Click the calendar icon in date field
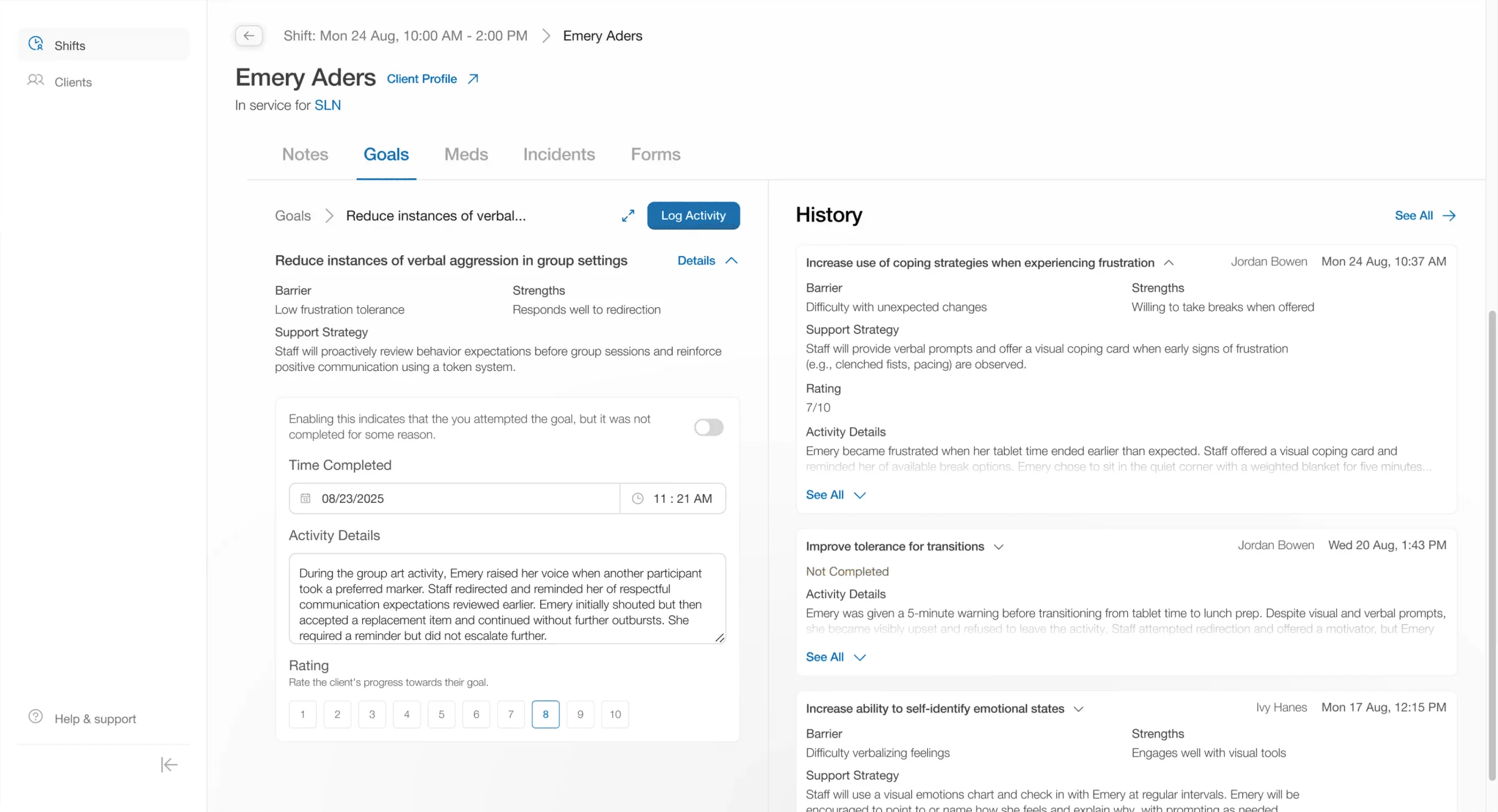Image resolution: width=1498 pixels, height=812 pixels. pos(305,500)
